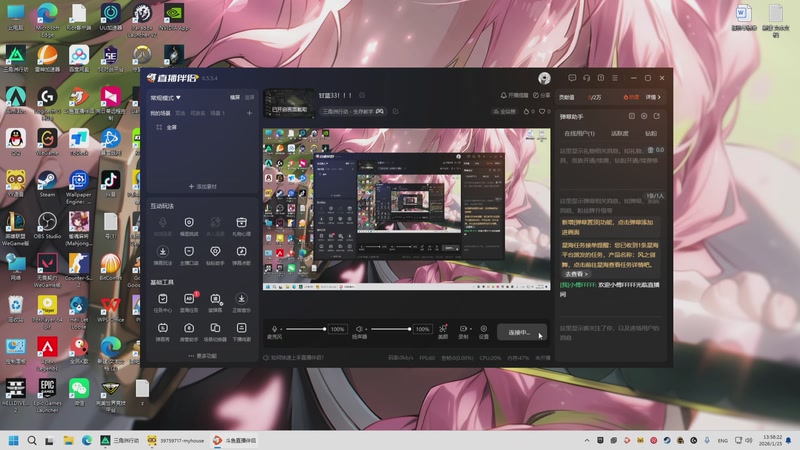Click the user avatar in title bar
Screen dimensions: 800x450
click(544, 78)
